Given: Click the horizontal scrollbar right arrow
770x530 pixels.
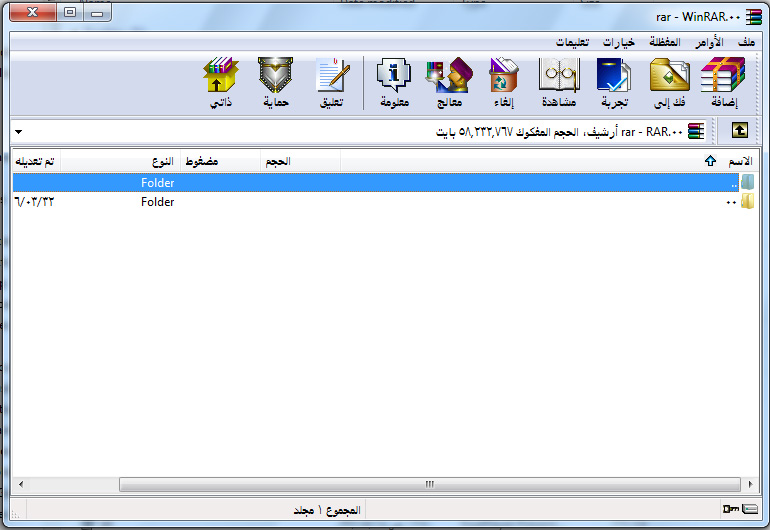Looking at the screenshot, I should pyautogui.click(x=750, y=484).
